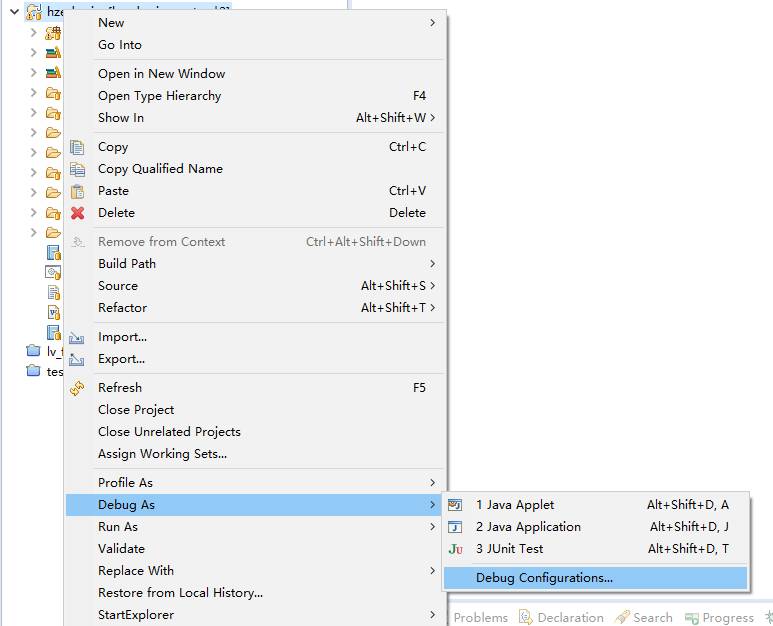The image size is (773, 626).
Task: Open the Build Path submenu arrow
Action: click(x=432, y=264)
